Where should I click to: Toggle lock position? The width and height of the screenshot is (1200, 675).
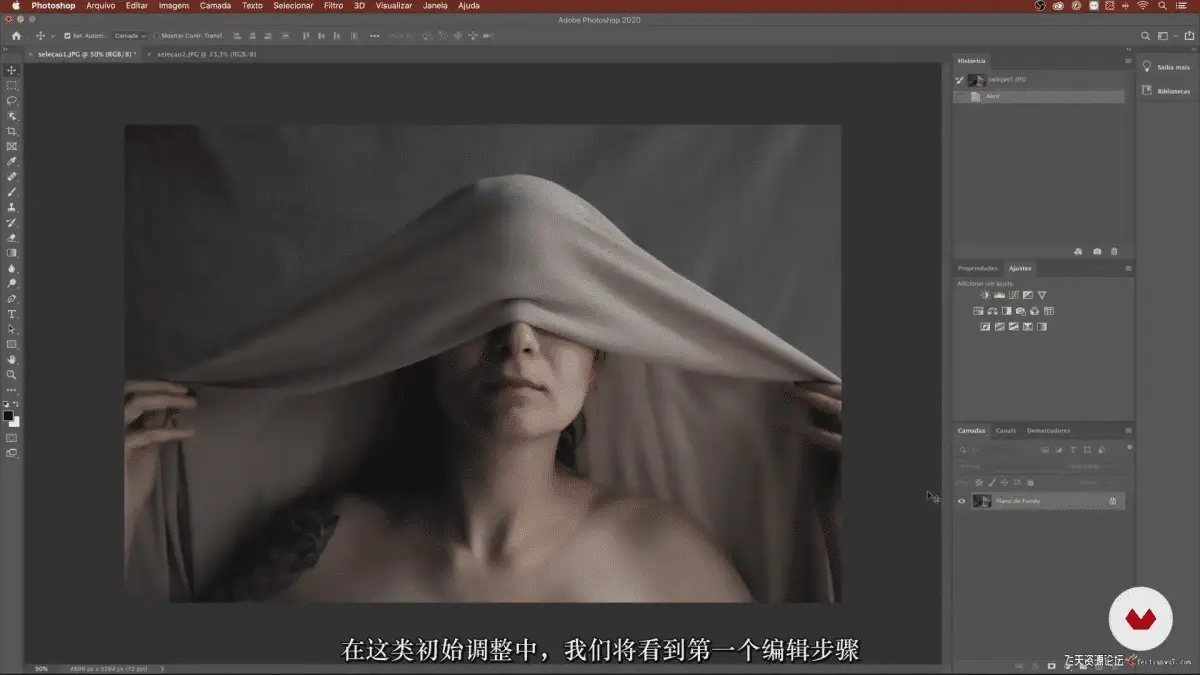point(1004,482)
